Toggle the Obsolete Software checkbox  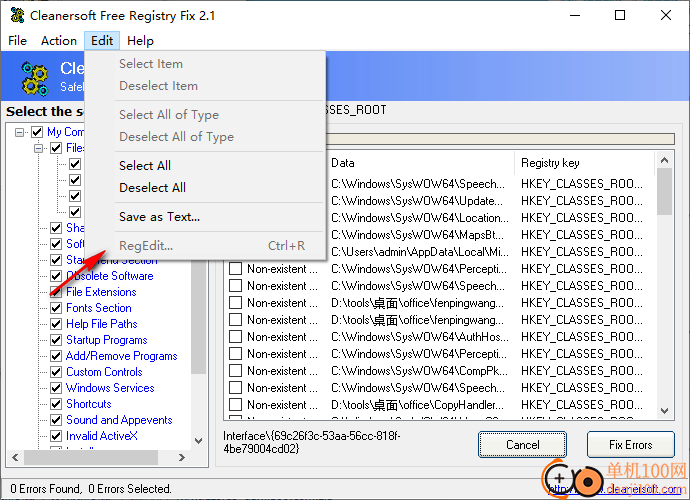click(x=56, y=276)
